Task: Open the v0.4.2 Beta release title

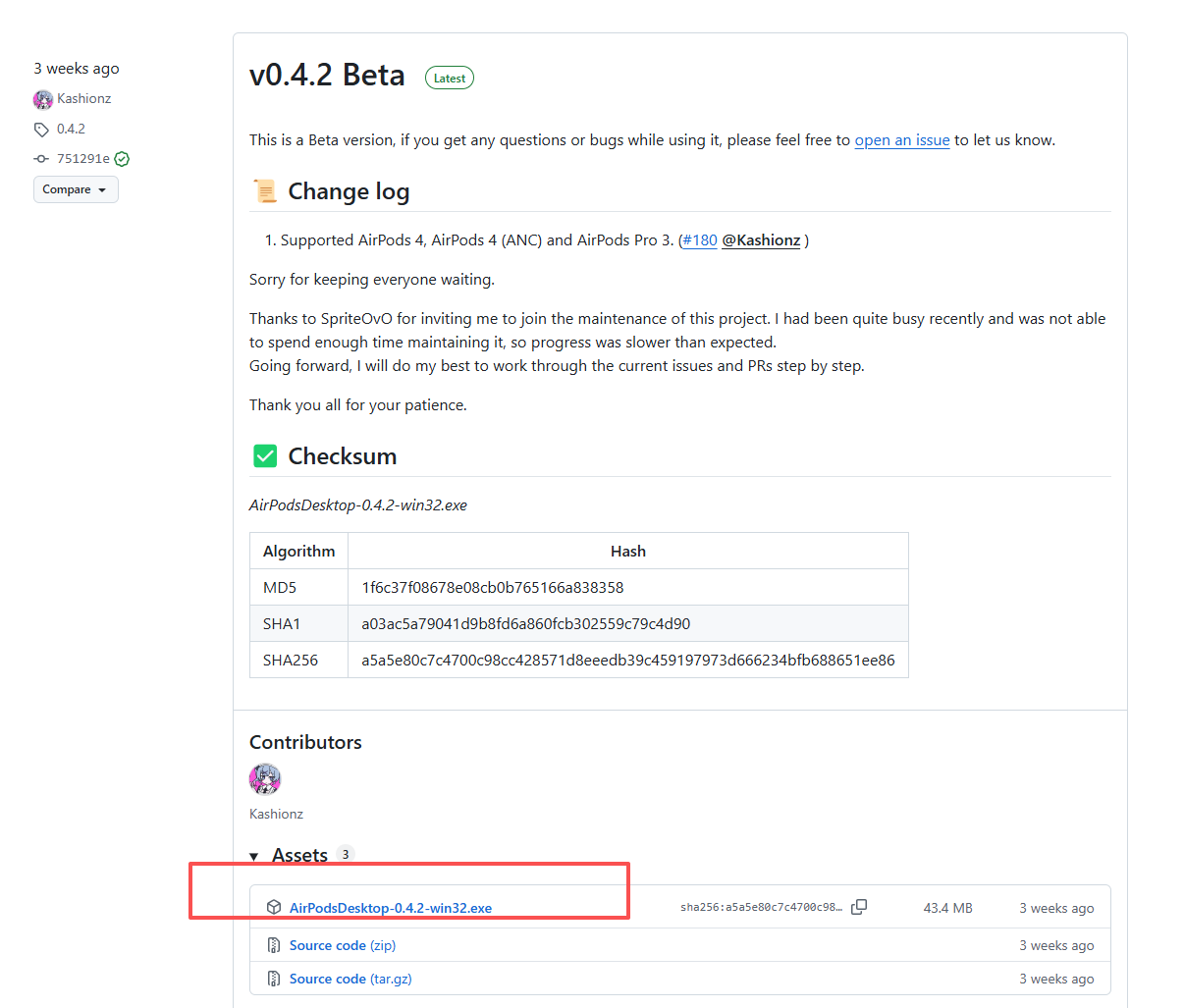Action: coord(327,76)
